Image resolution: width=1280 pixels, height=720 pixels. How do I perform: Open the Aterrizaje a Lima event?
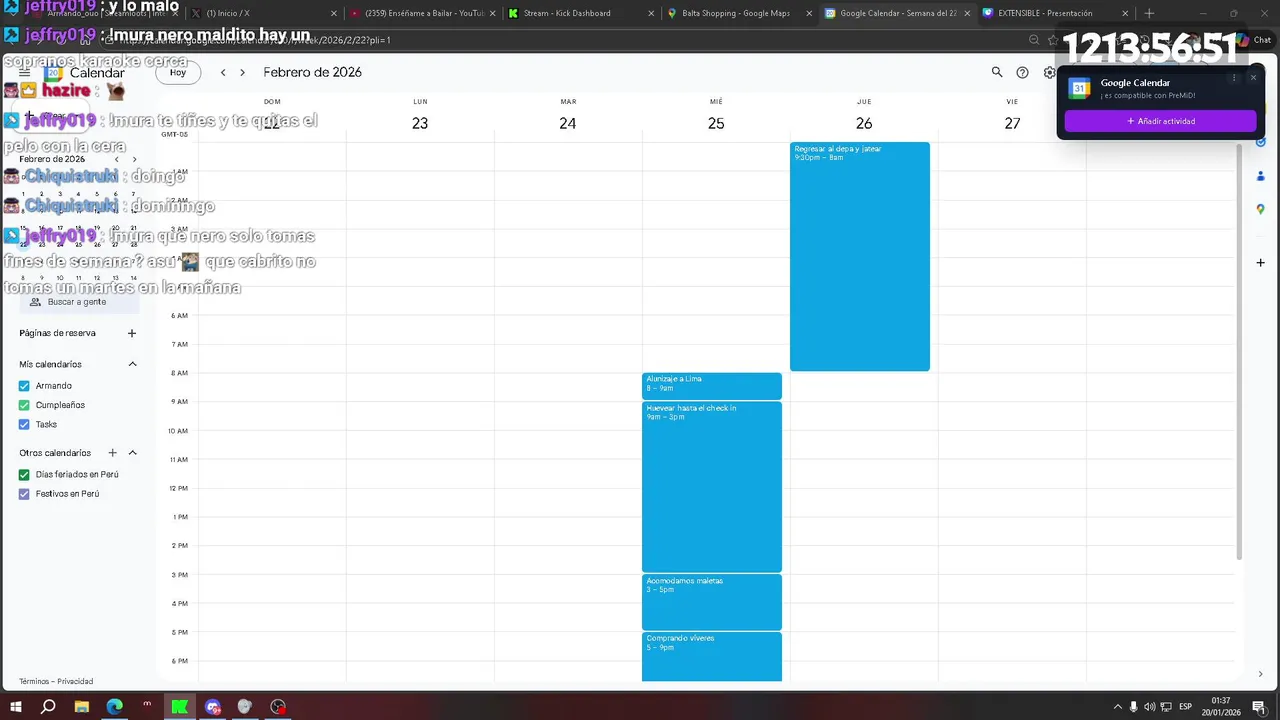click(712, 386)
